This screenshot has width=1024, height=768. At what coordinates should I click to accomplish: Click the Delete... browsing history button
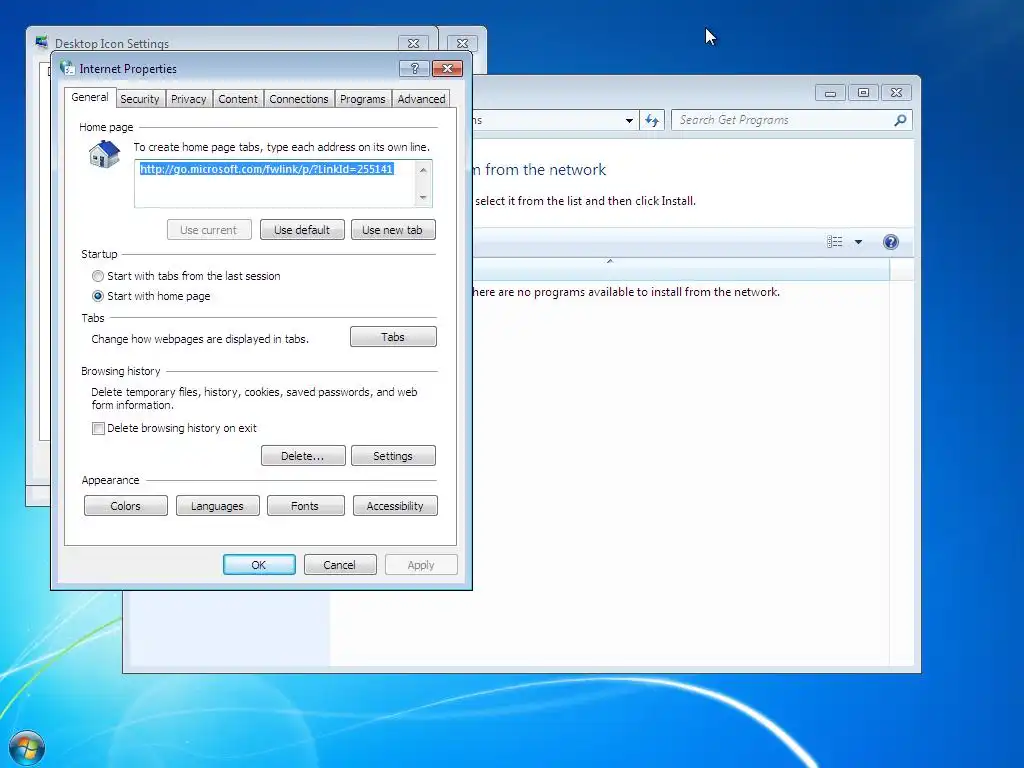click(303, 456)
